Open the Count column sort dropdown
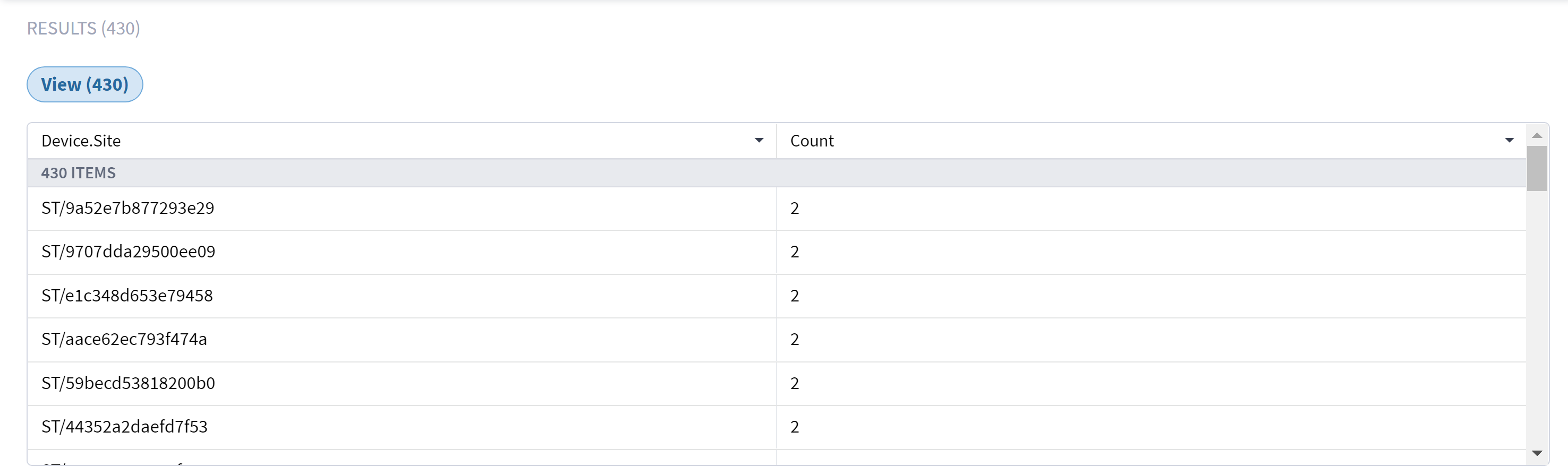The image size is (1568, 475). 1509,141
